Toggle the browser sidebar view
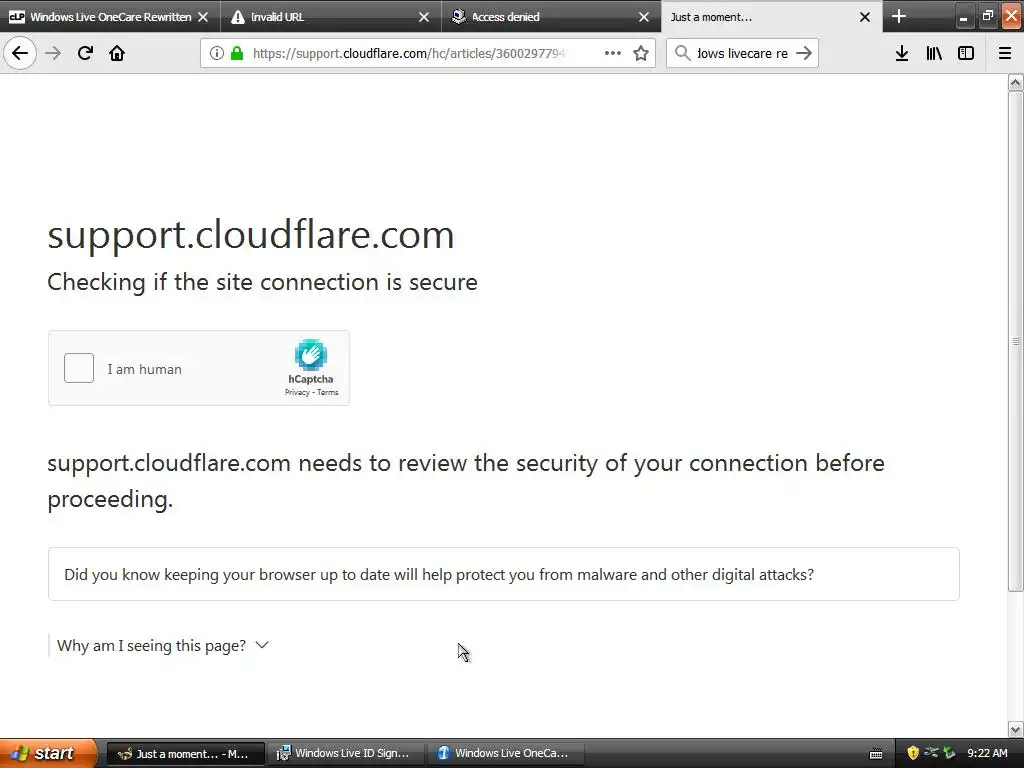The image size is (1024, 768). pyautogui.click(x=966, y=53)
